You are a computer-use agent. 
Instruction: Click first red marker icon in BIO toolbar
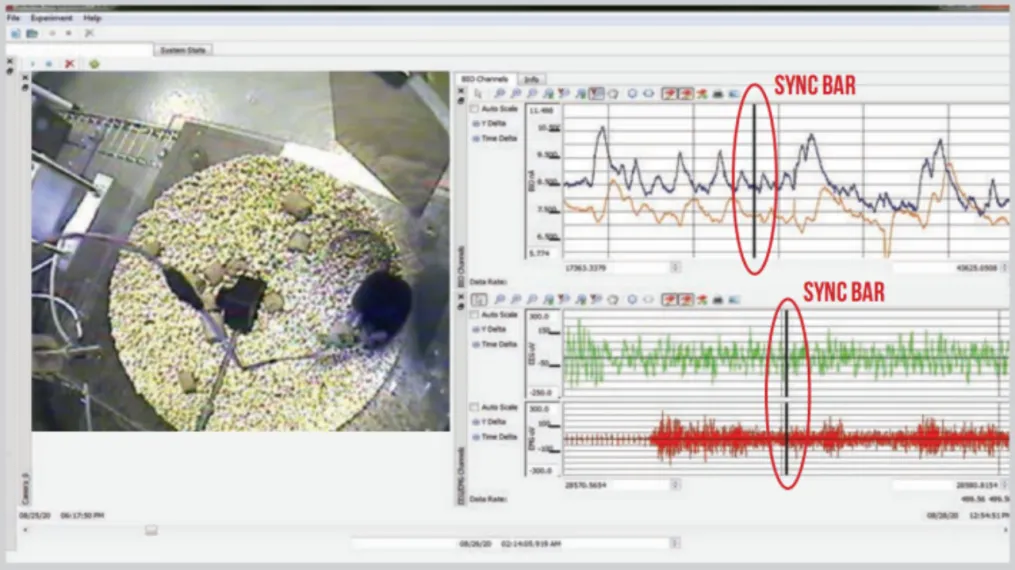[x=669, y=94]
